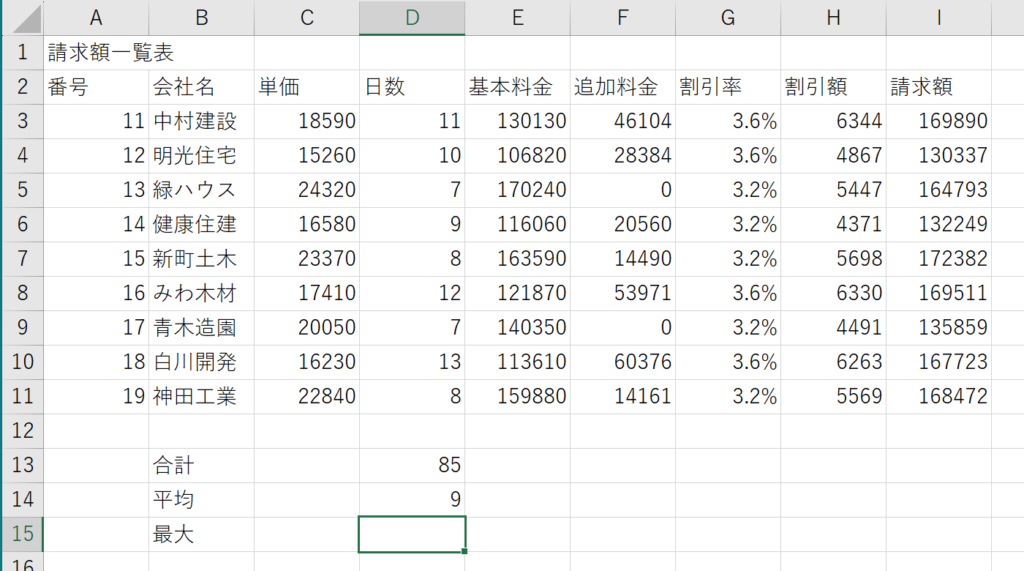Click the total days cell 85
1024x571 pixels.
[412, 465]
